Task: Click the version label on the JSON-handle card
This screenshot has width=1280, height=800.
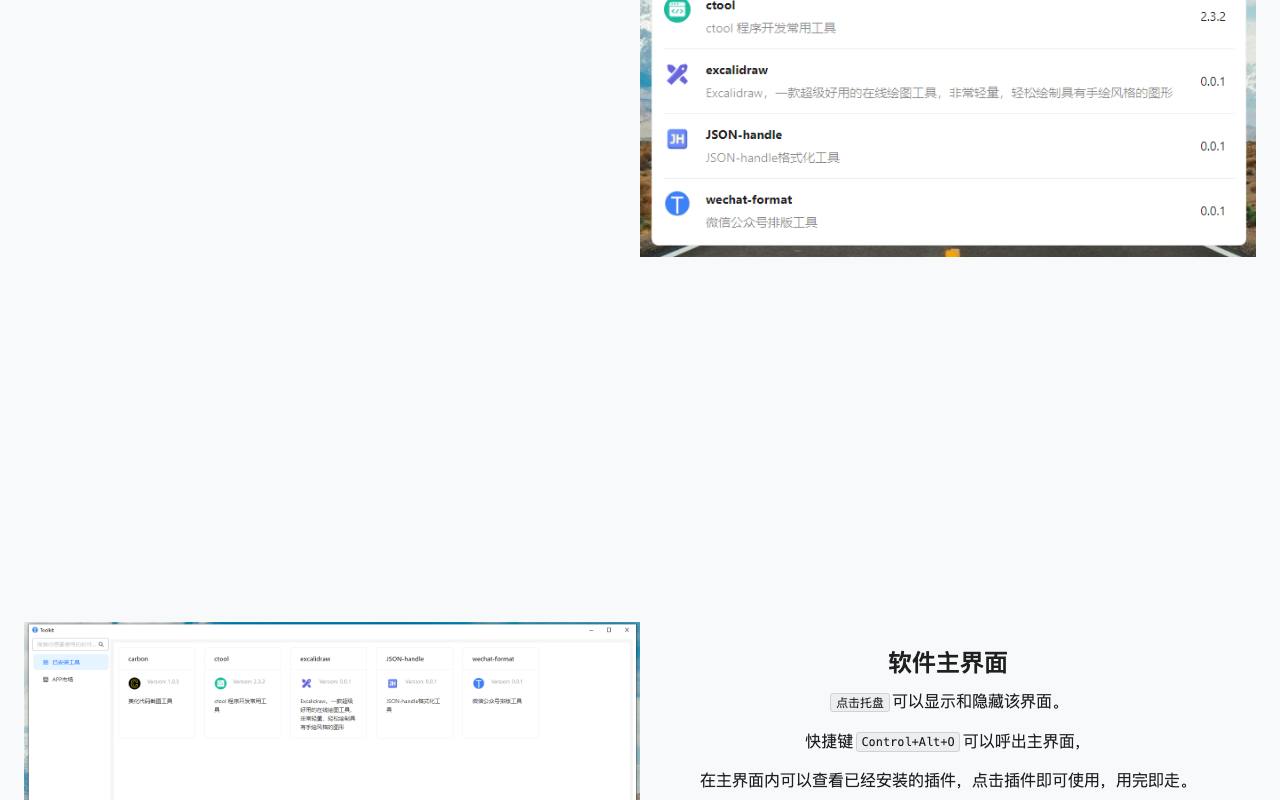Action: (421, 682)
